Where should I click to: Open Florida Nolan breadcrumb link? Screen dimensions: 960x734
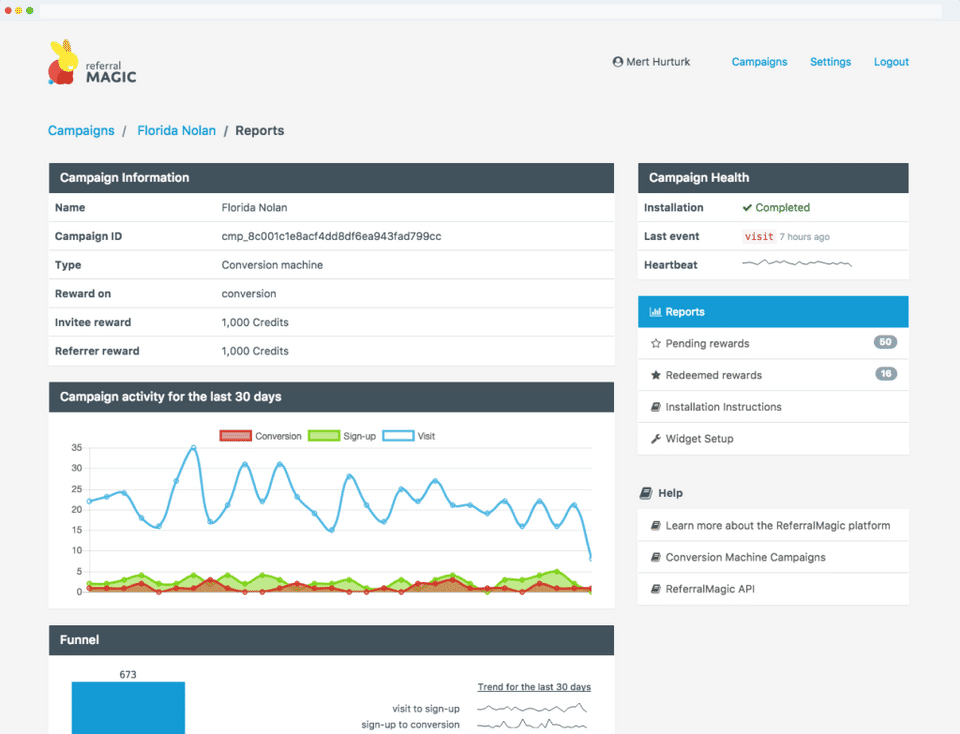(176, 130)
